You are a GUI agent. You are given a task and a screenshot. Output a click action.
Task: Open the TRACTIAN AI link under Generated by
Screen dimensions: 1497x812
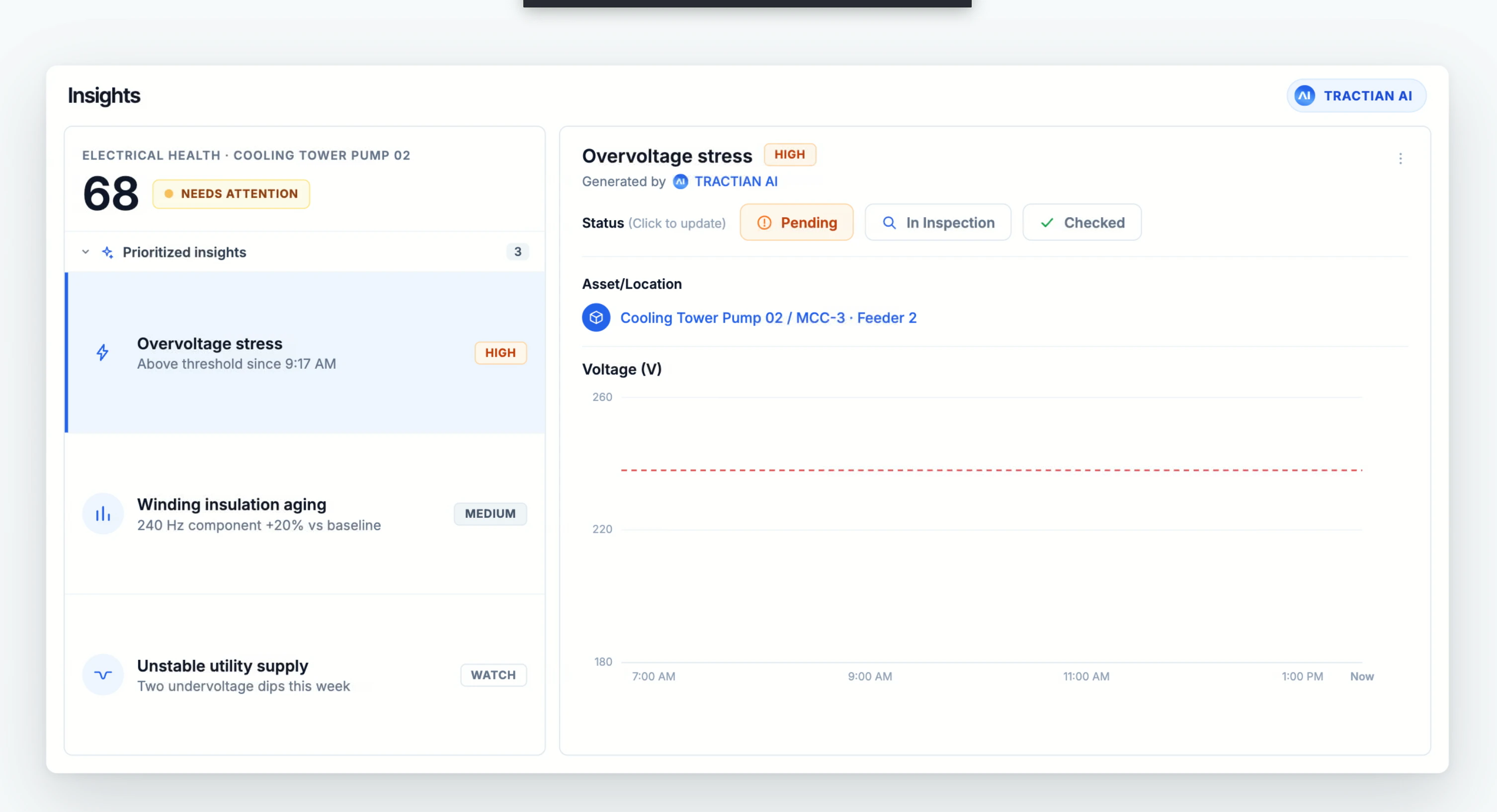(736, 181)
